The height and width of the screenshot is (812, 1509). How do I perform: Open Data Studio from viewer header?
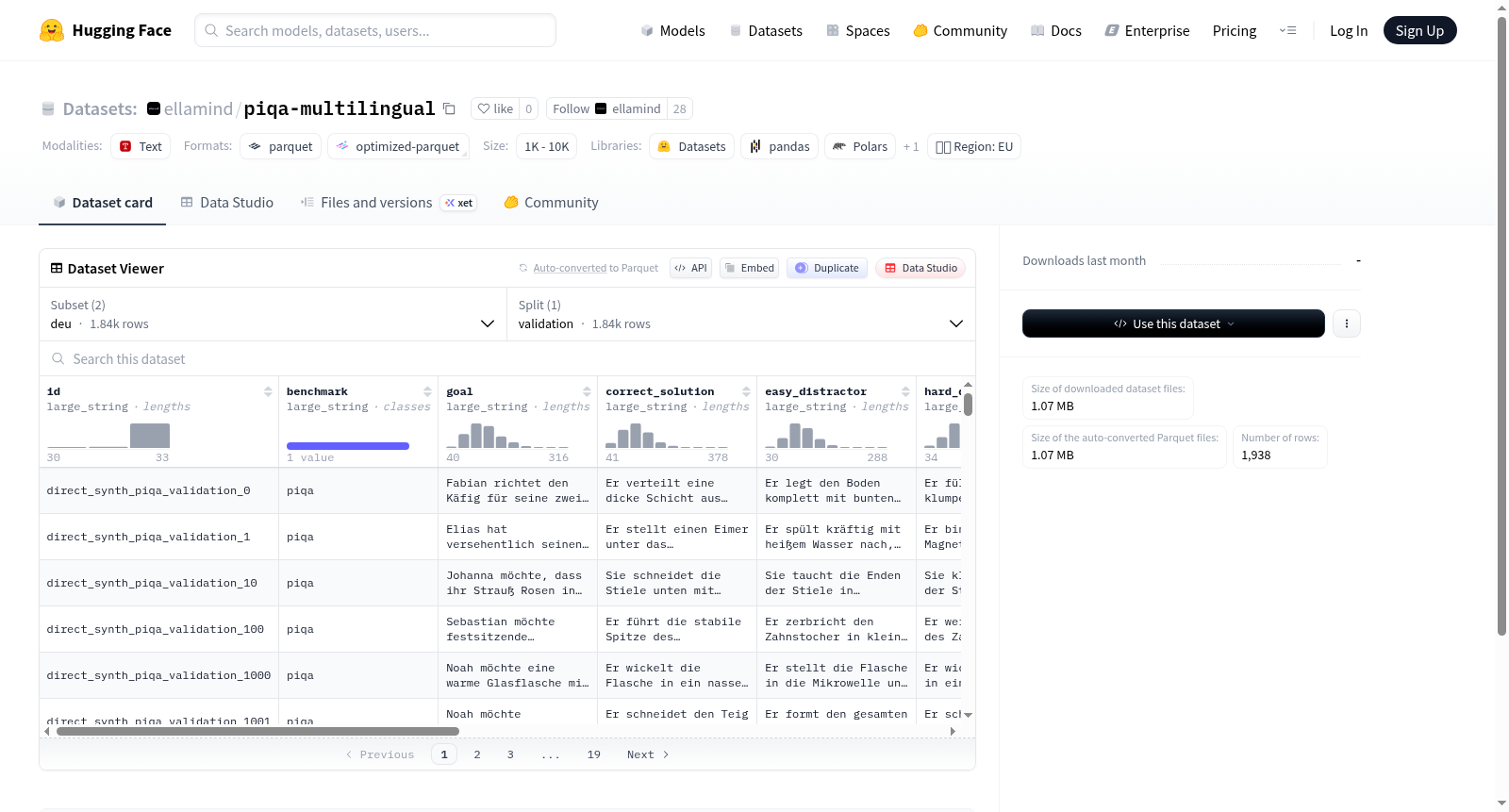[920, 268]
